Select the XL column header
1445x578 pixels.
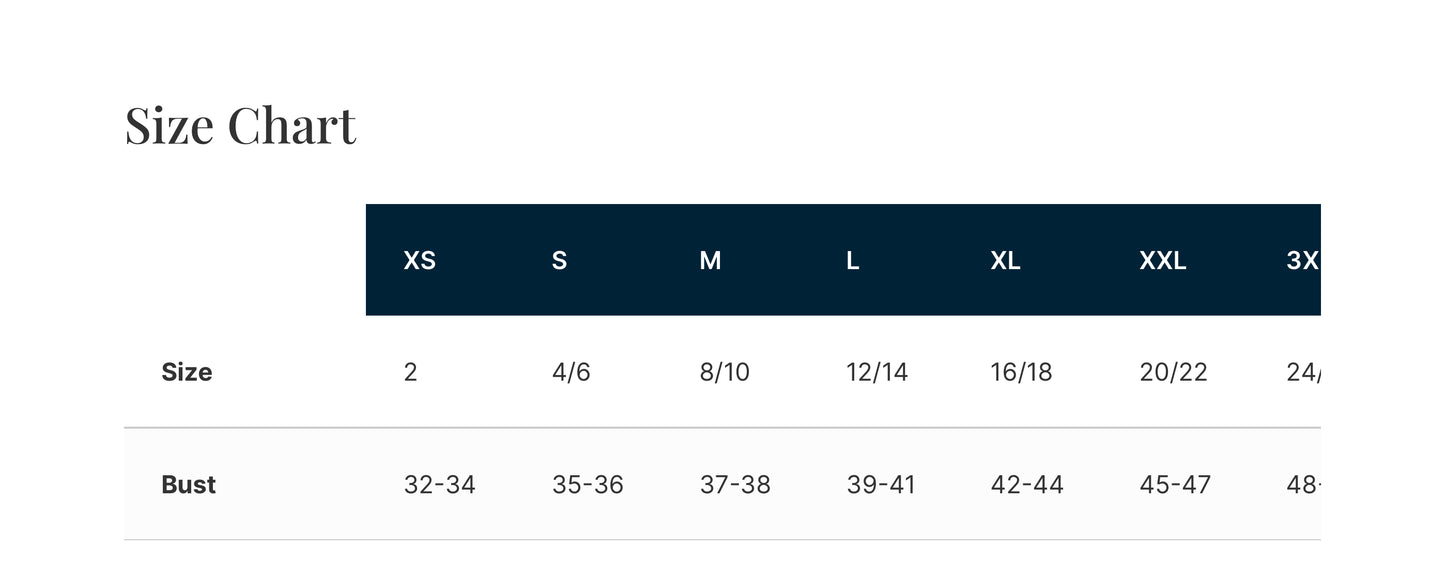1005,261
